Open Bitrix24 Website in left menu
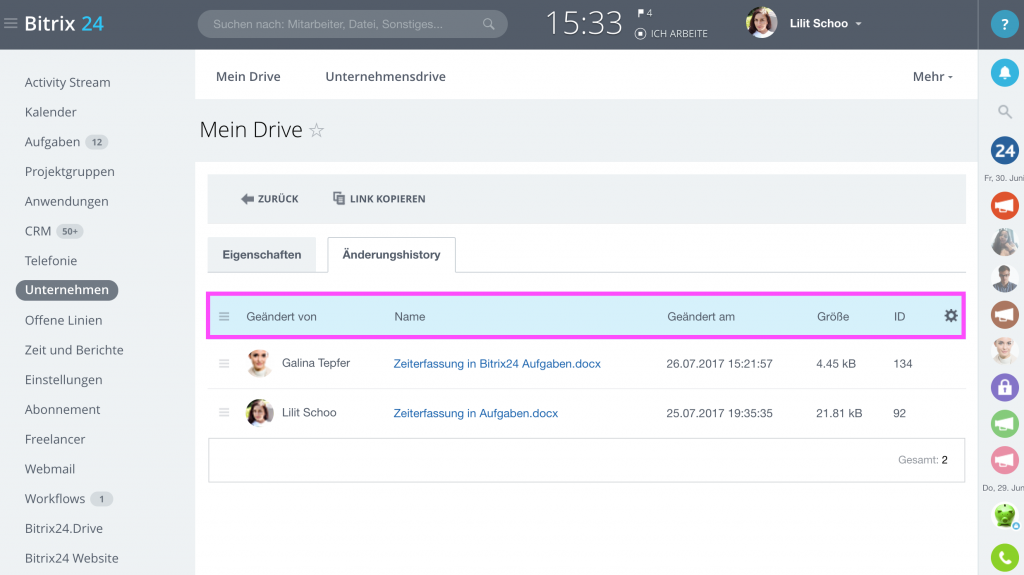1024x575 pixels. (72, 558)
